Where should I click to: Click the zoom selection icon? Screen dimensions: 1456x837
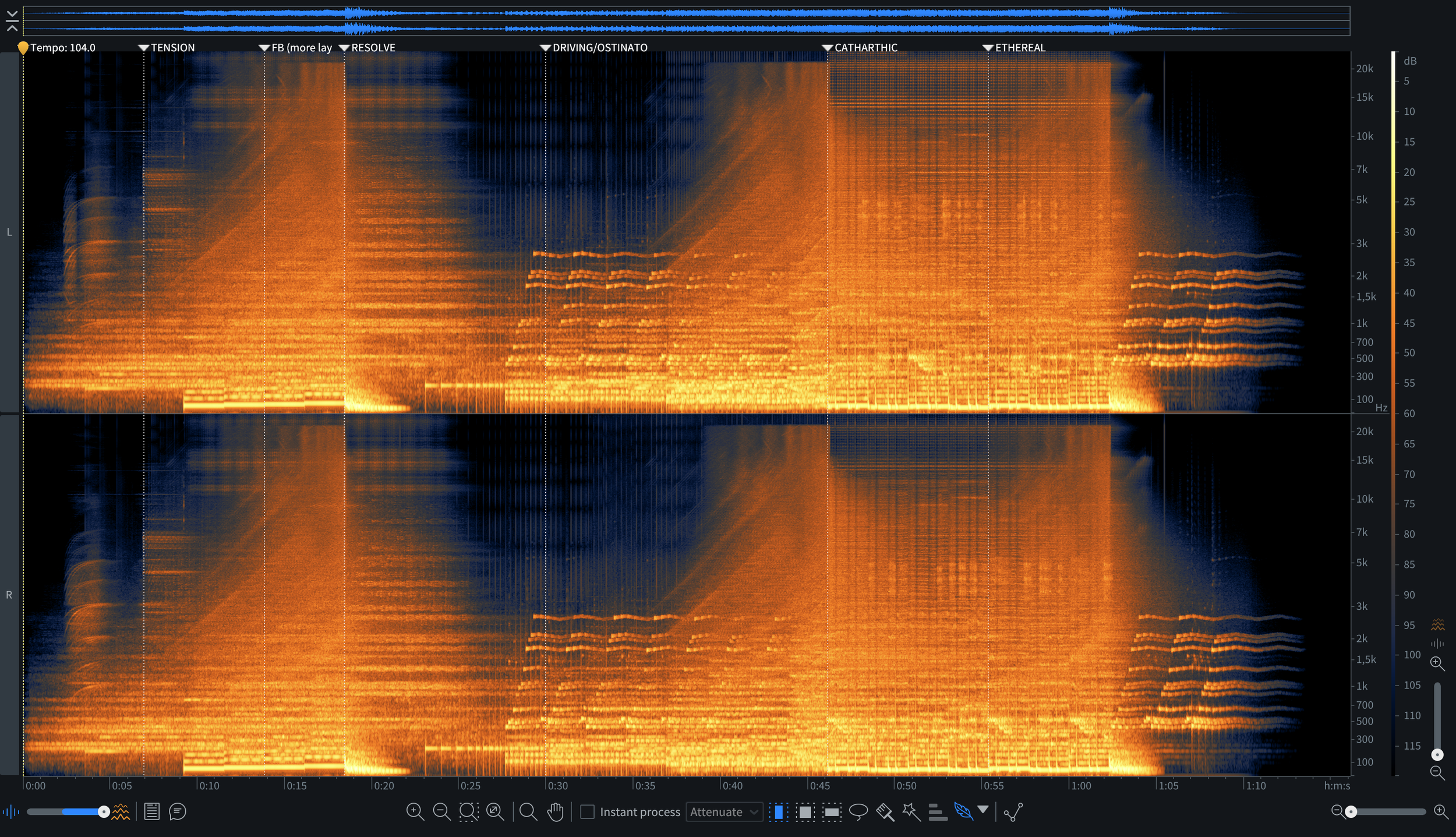click(x=468, y=811)
